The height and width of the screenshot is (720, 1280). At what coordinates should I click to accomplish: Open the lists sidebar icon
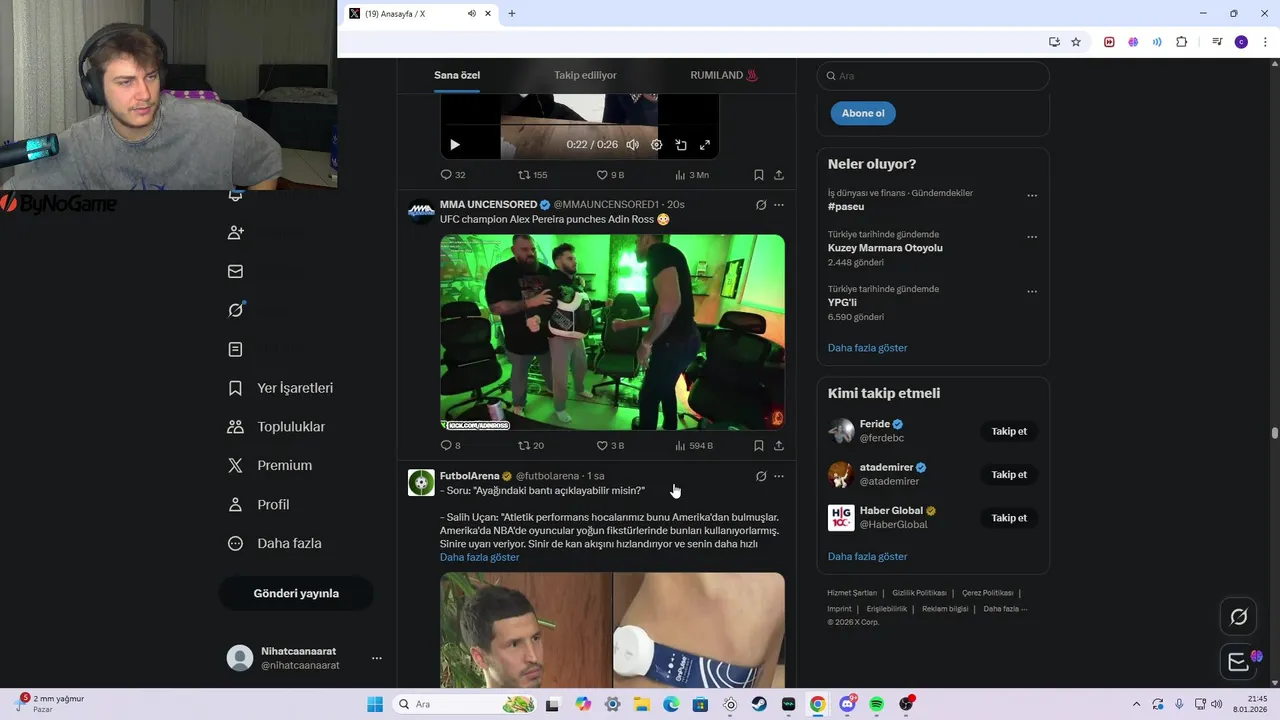pyautogui.click(x=235, y=349)
